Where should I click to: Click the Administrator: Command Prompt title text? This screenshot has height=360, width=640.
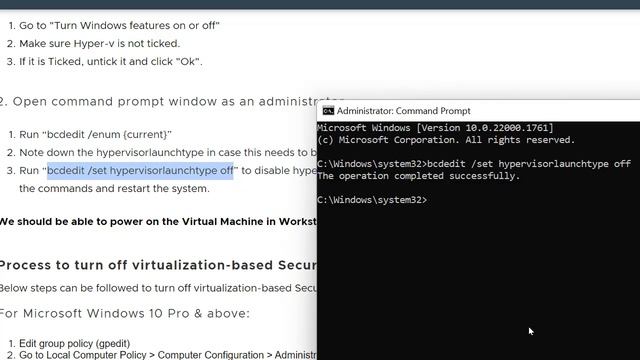[x=404, y=111]
